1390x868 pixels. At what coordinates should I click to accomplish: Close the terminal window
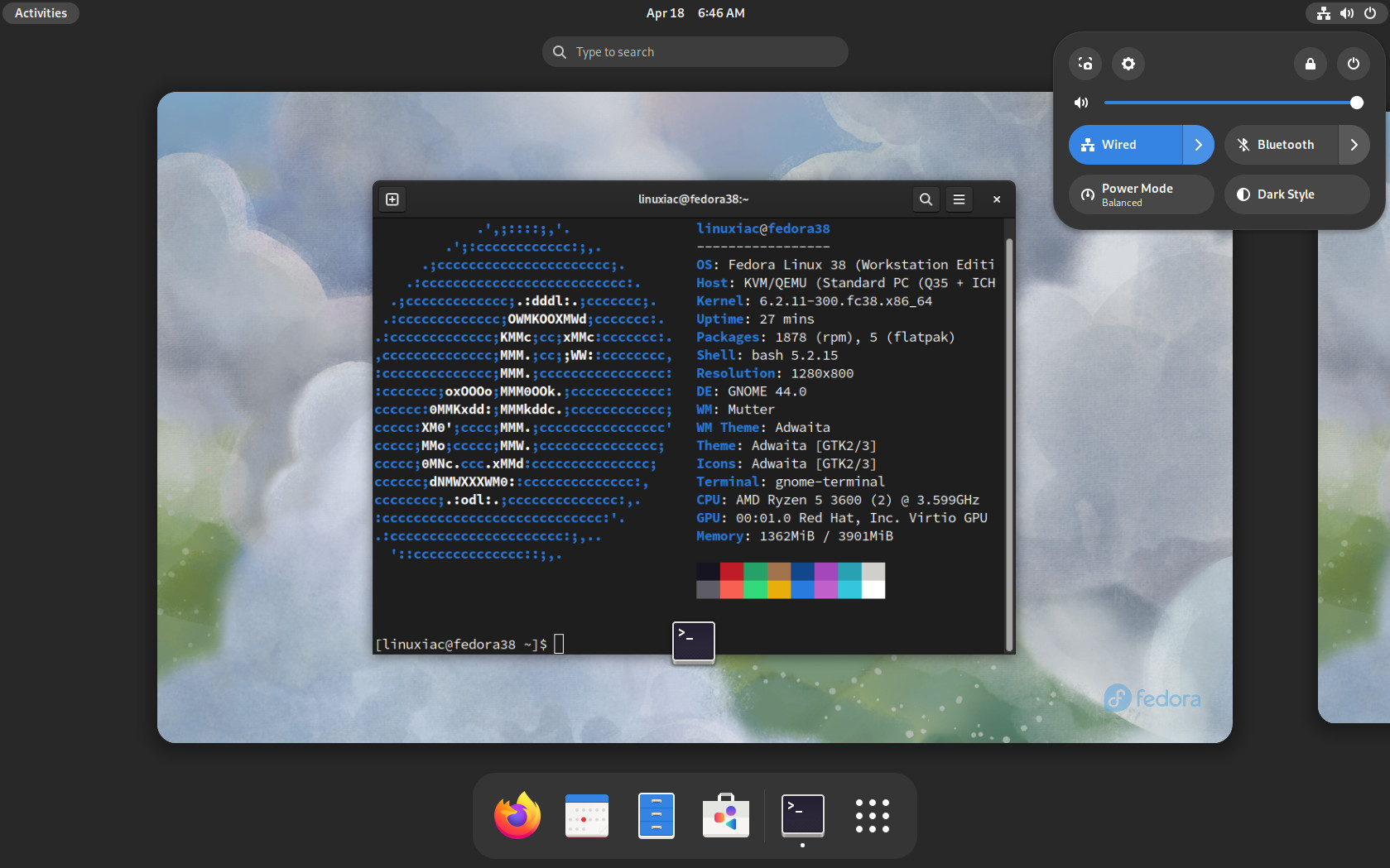click(997, 199)
